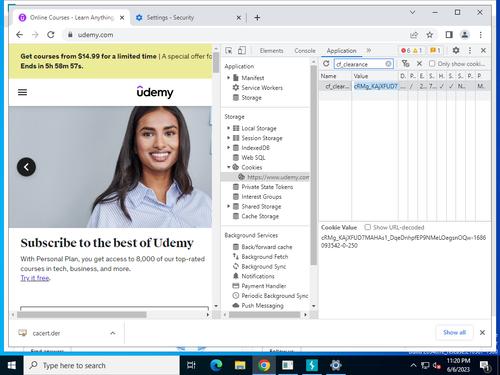Open the Chrome side panel icon

click(x=449, y=35)
